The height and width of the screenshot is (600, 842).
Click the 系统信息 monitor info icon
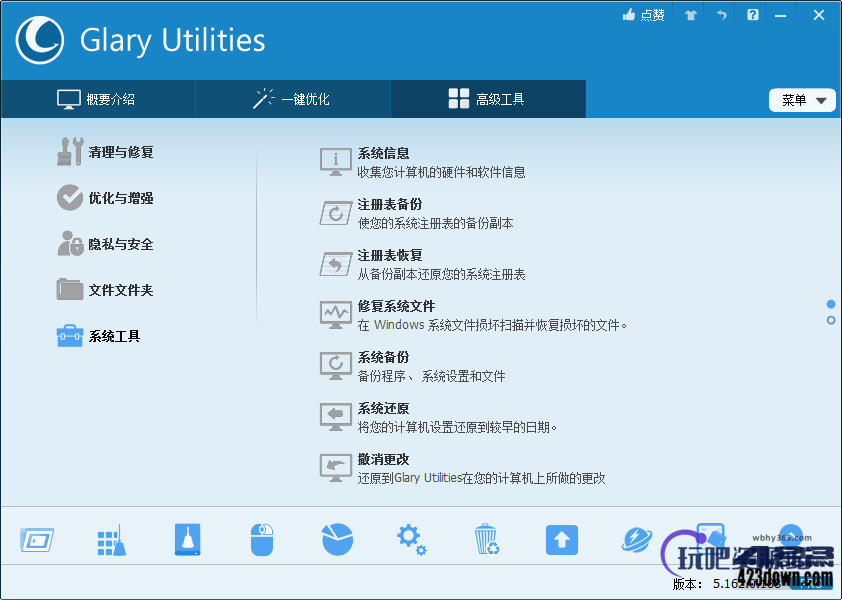pos(336,162)
